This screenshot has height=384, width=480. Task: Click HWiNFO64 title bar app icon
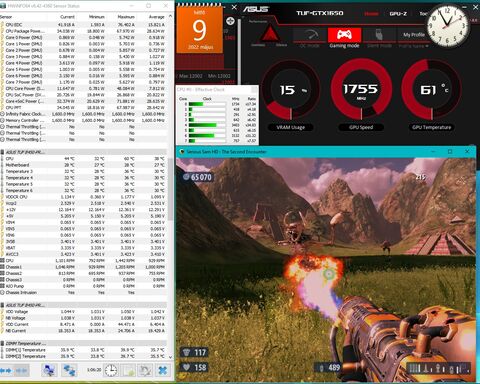[x=3, y=6]
